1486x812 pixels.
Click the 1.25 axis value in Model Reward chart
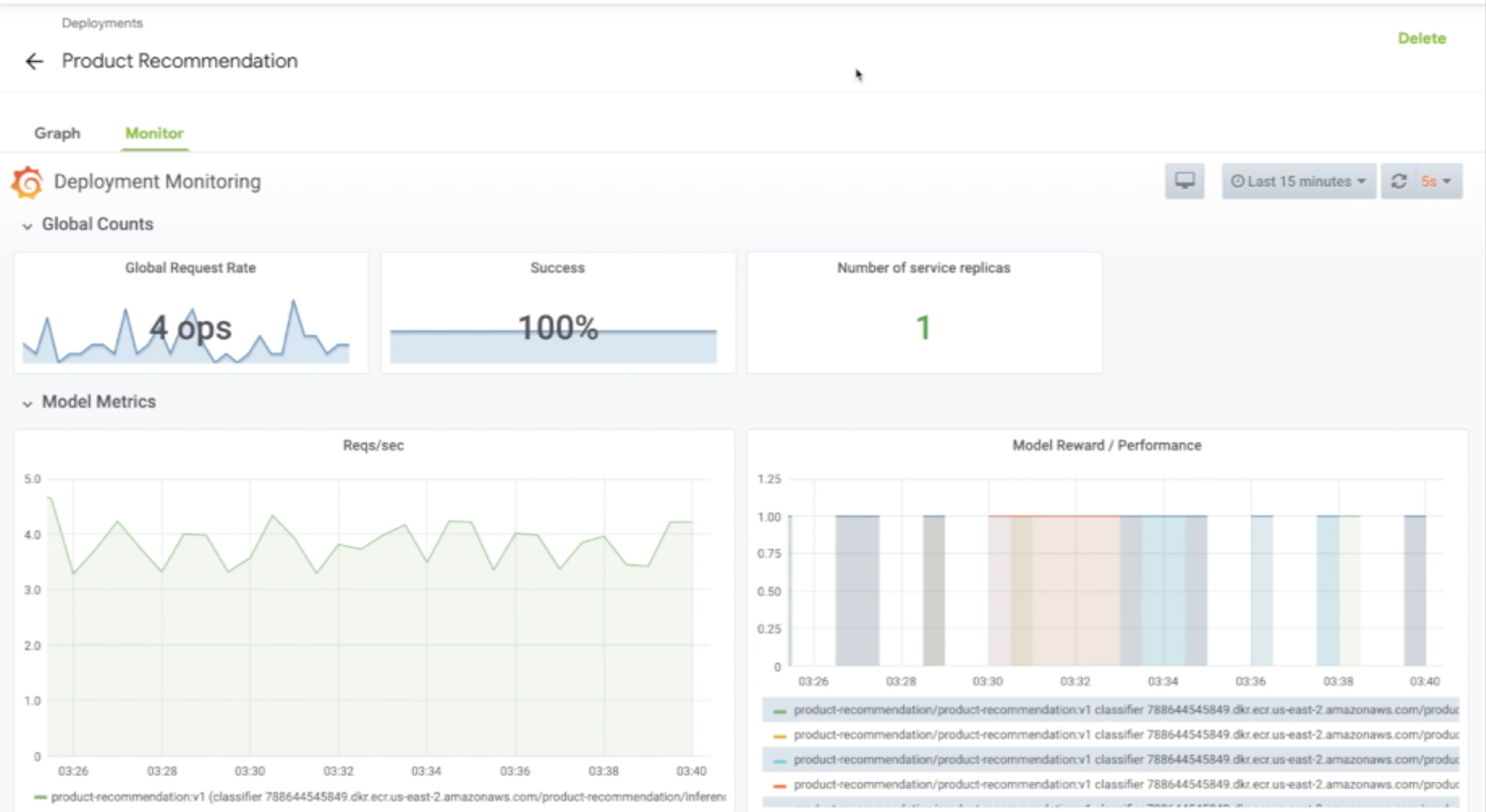pyautogui.click(x=769, y=478)
